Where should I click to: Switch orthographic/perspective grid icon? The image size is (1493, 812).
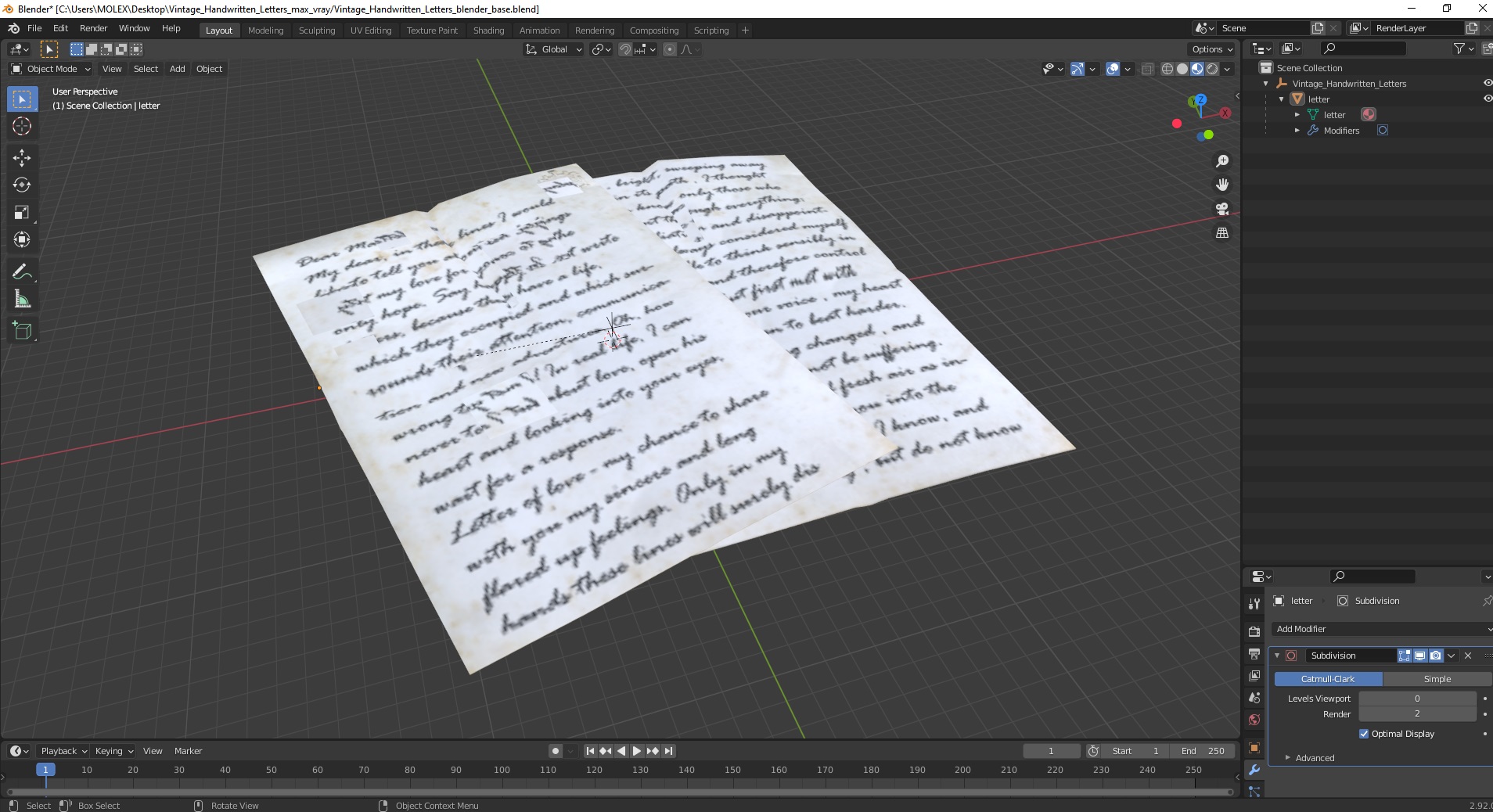pos(1222,233)
